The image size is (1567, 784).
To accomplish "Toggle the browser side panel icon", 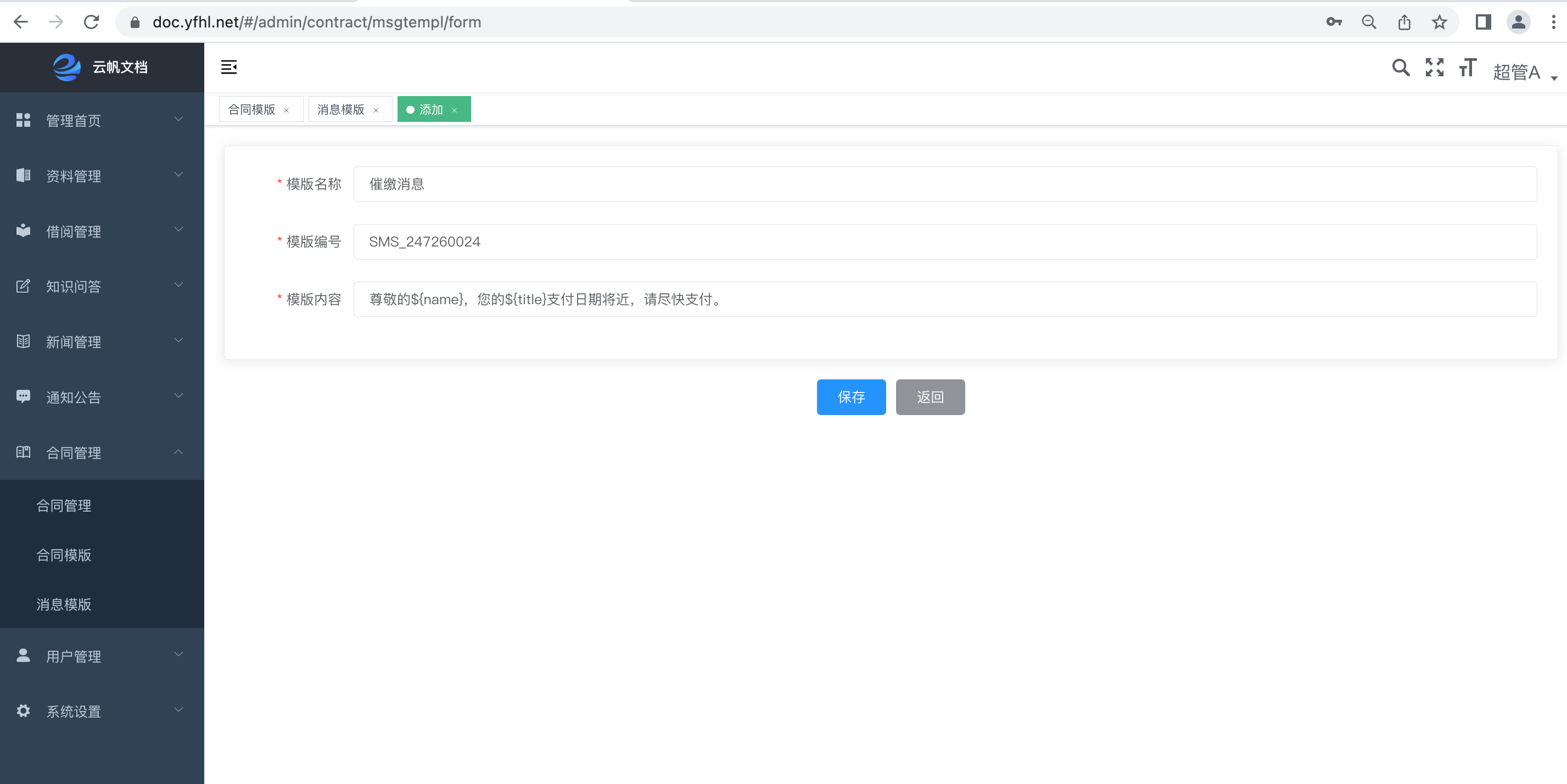I will pos(1483,22).
